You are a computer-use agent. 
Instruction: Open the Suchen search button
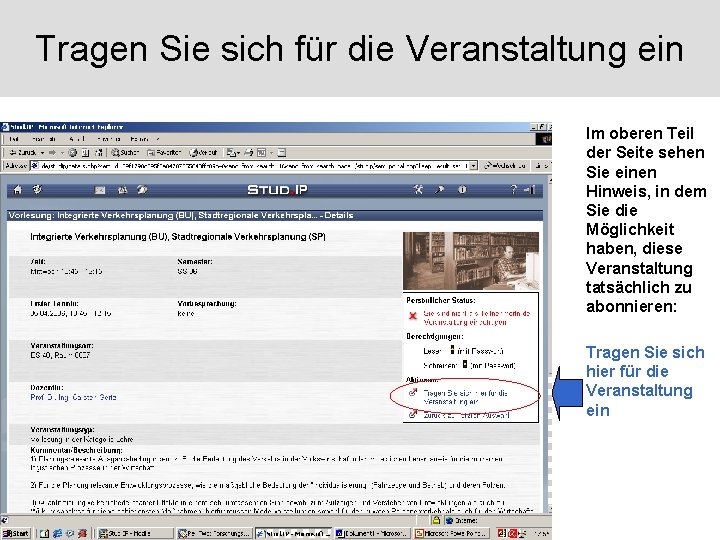click(x=125, y=152)
